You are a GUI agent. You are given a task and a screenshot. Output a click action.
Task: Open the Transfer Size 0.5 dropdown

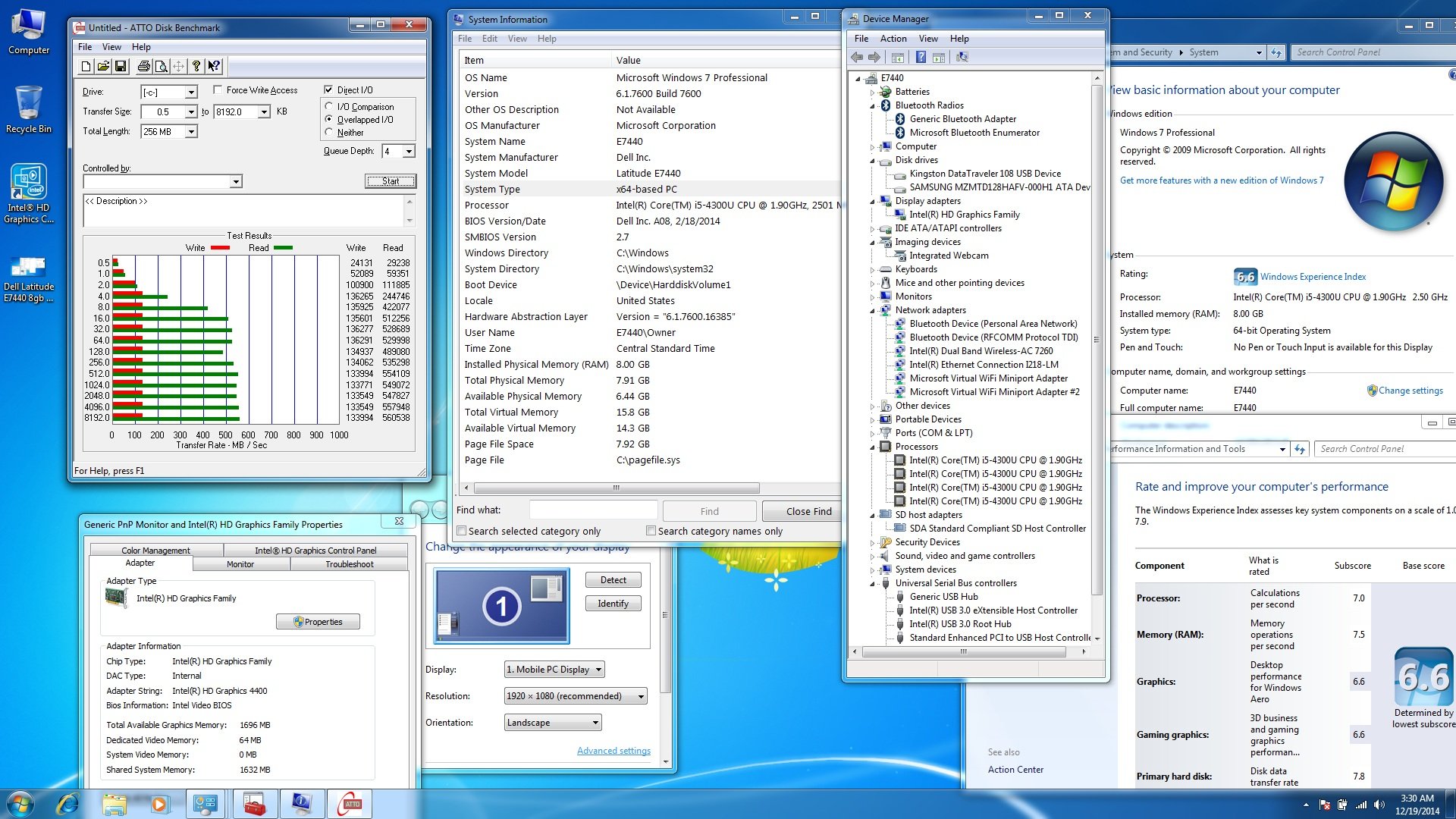click(x=191, y=112)
